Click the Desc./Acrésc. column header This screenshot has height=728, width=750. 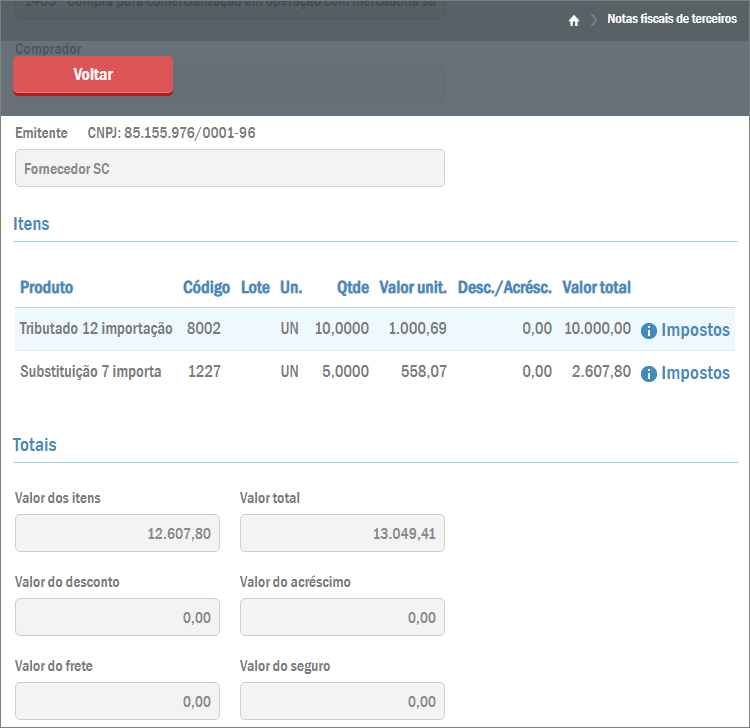tap(504, 288)
